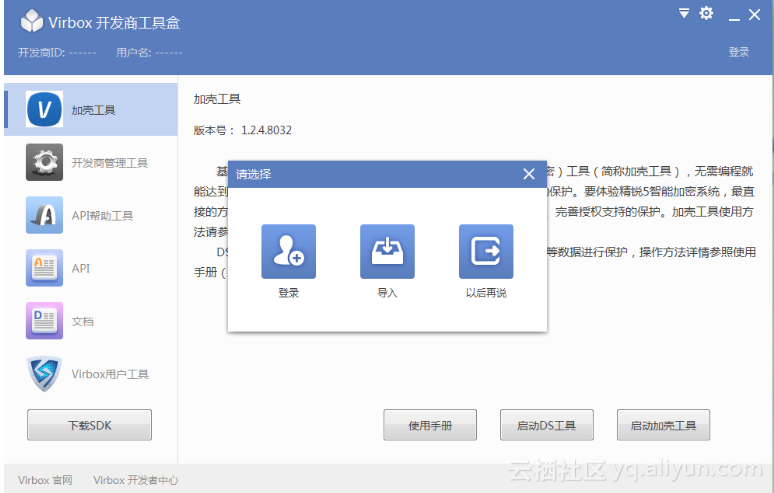Launch the Virbox用户工具 shield icon

click(x=44, y=374)
